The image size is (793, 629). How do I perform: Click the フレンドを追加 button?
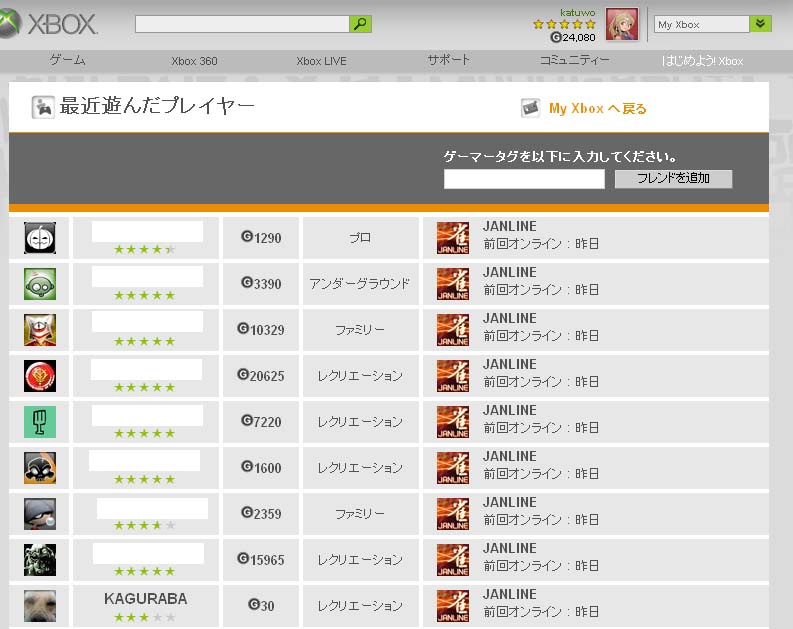point(673,178)
